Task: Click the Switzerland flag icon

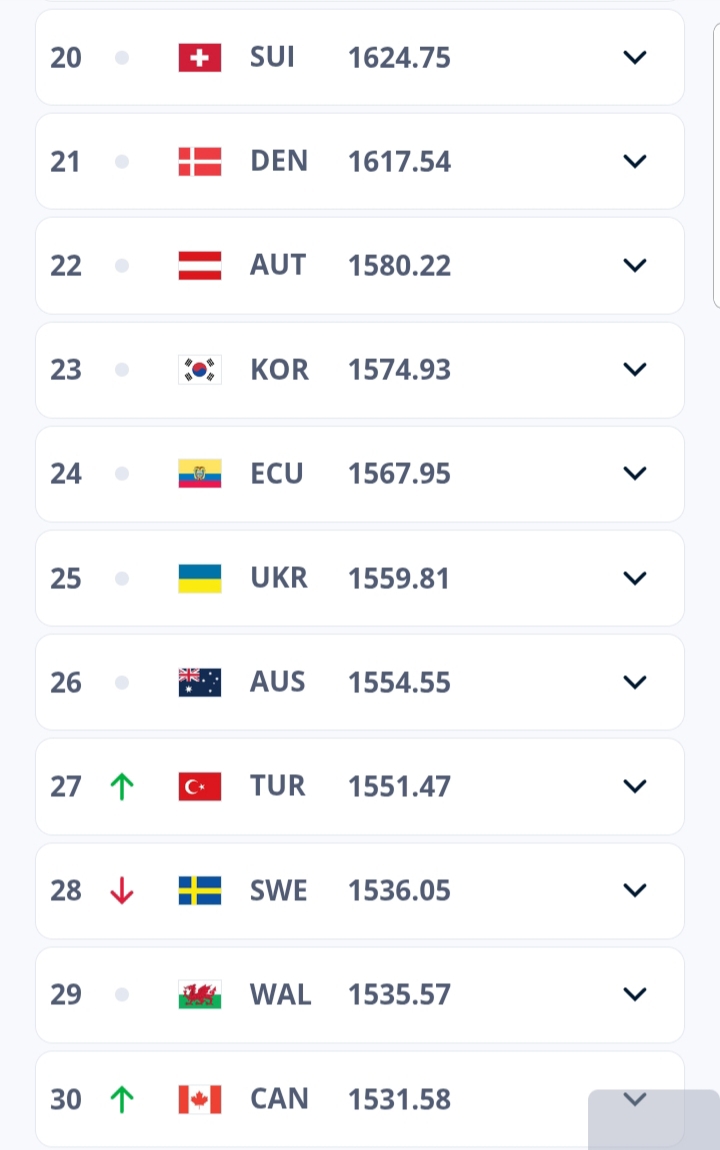Action: (200, 58)
